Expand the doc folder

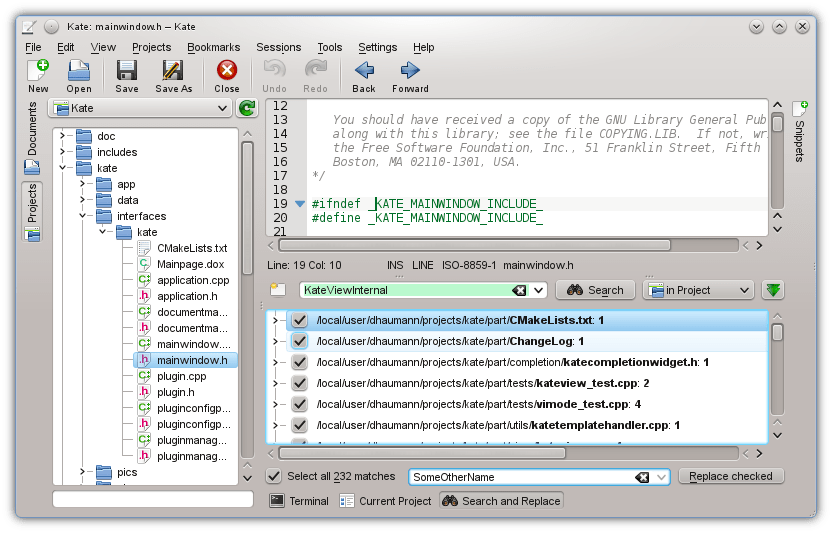63,136
